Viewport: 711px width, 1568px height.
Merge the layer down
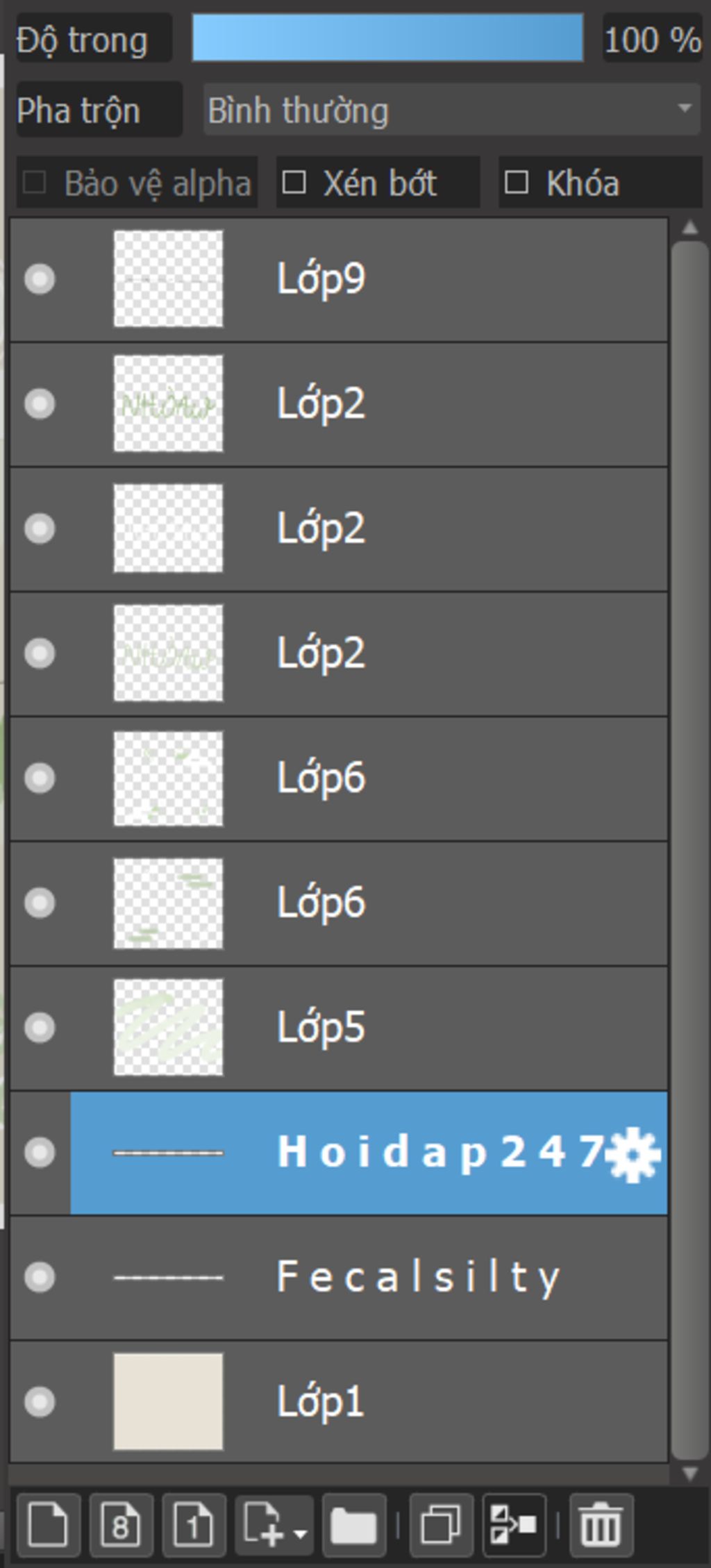pos(513,1525)
